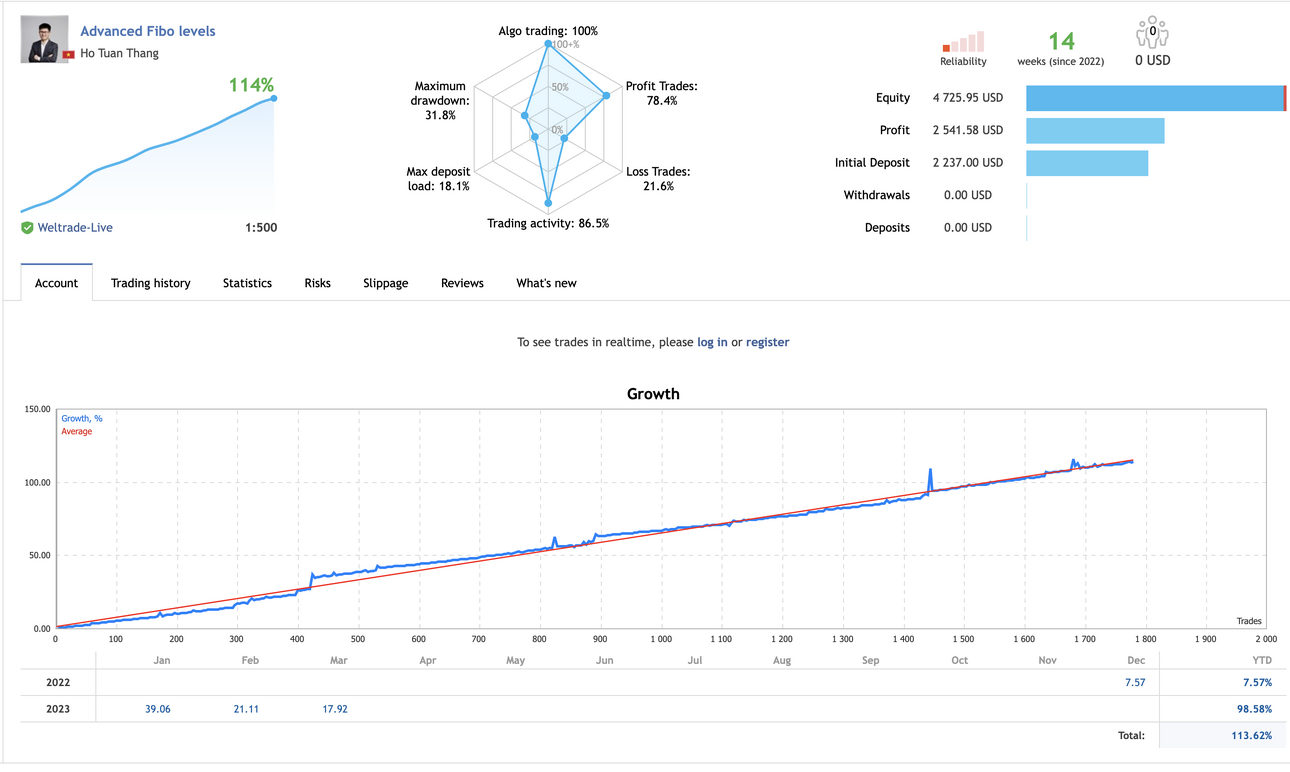Screen dimensions: 1290x772
Task: Click the Profit bar
Action: pos(1095,130)
